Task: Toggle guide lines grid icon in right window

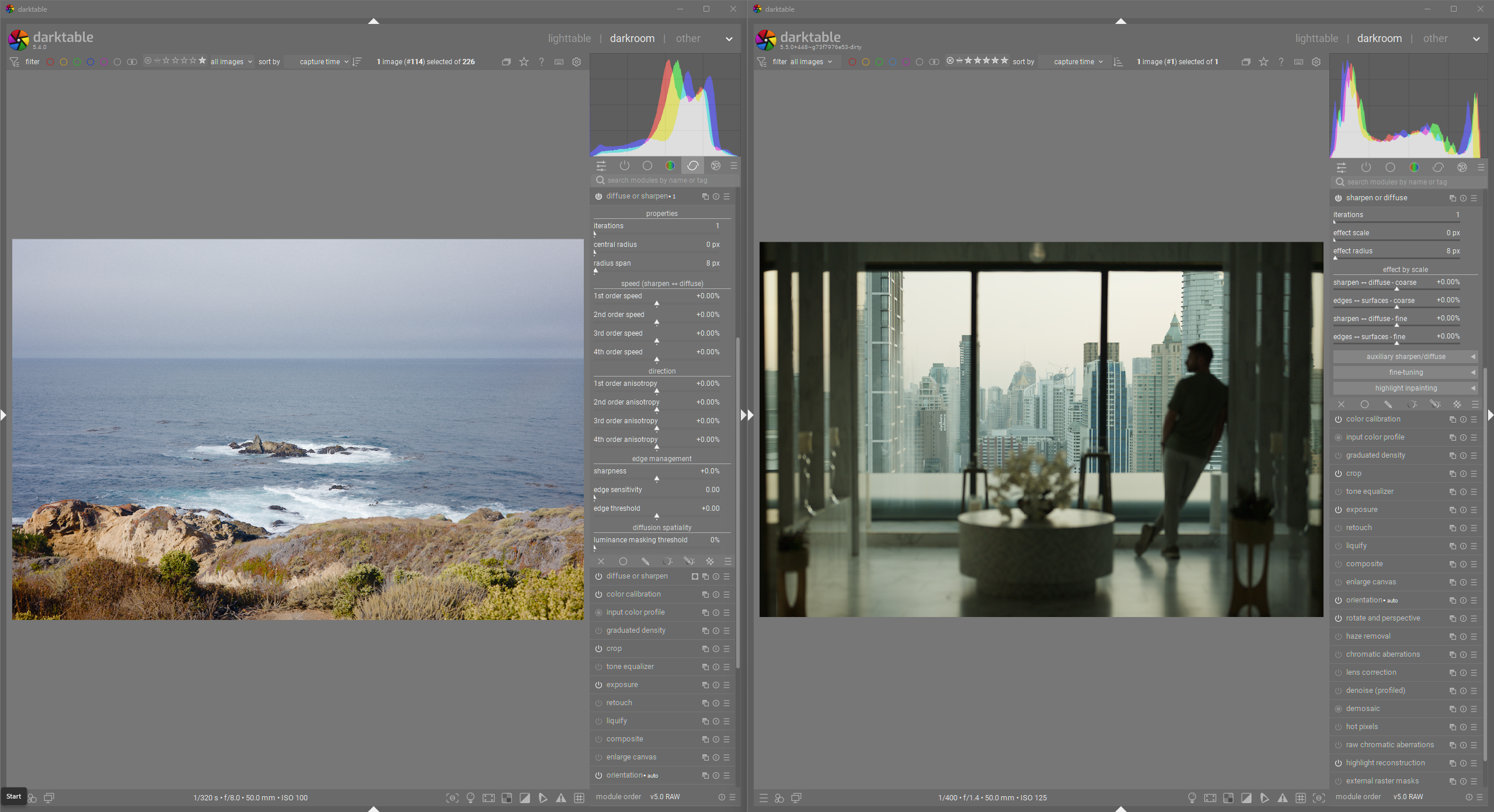Action: click(x=1300, y=798)
